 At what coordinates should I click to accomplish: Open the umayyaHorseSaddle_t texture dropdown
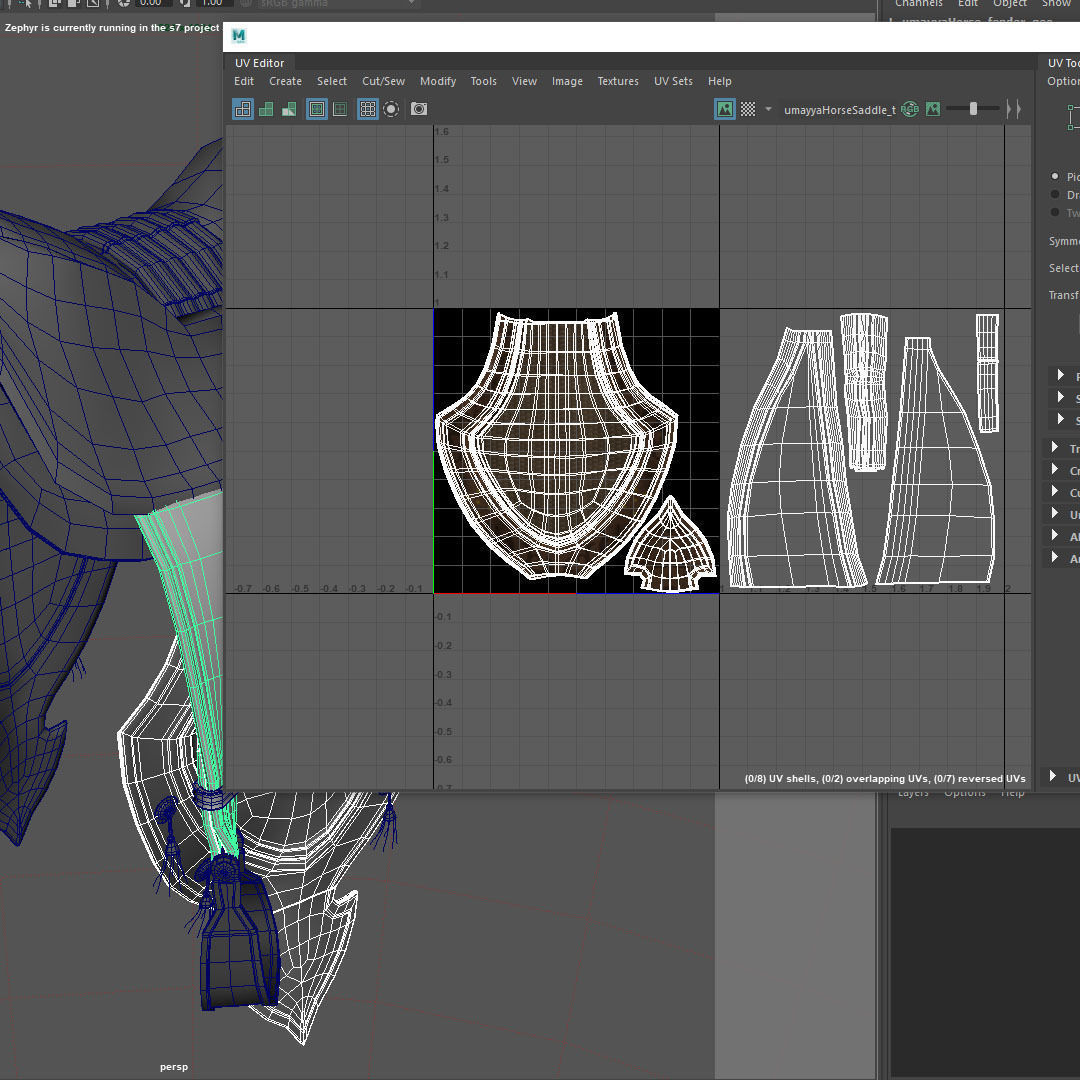[x=840, y=110]
